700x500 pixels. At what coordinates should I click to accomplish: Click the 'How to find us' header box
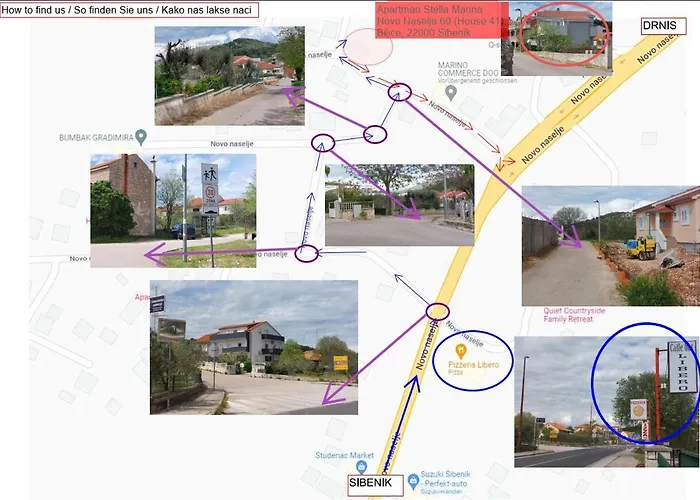point(129,10)
